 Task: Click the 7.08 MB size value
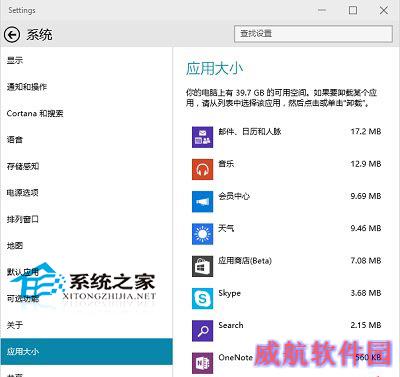366,261
